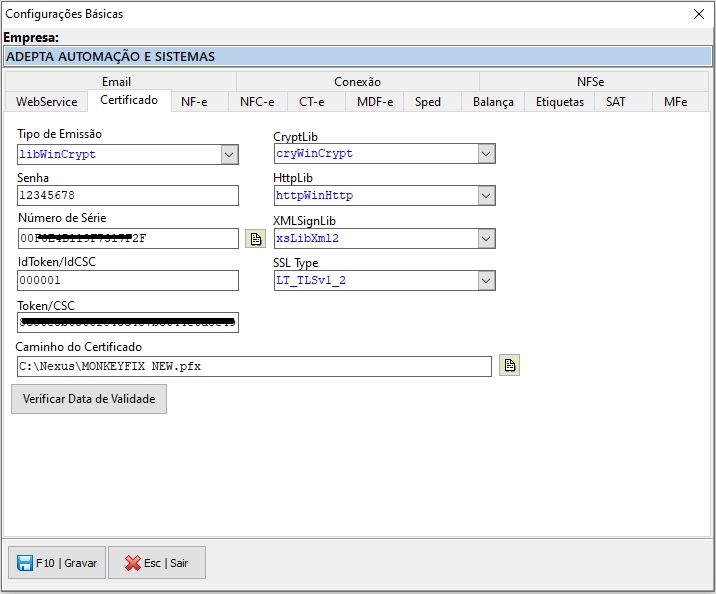
Task: Open the CryptLib dropdown list
Action: 486,154
